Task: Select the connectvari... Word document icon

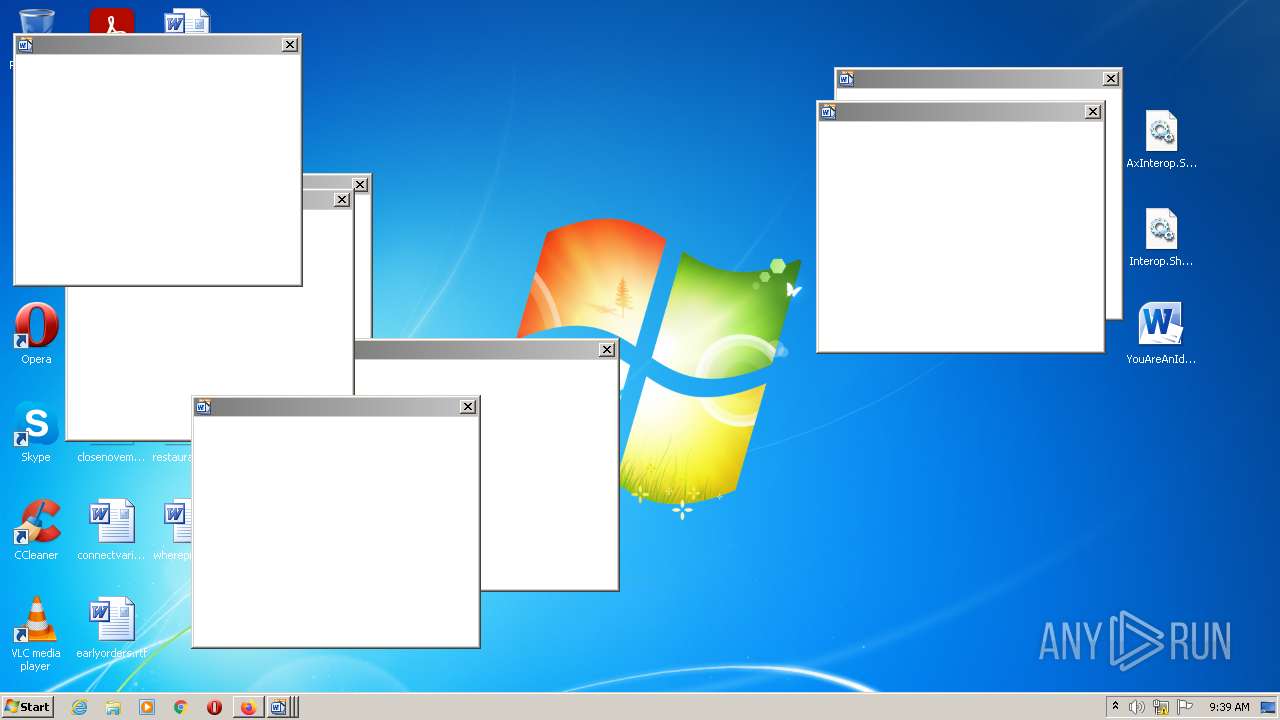Action: (x=111, y=530)
